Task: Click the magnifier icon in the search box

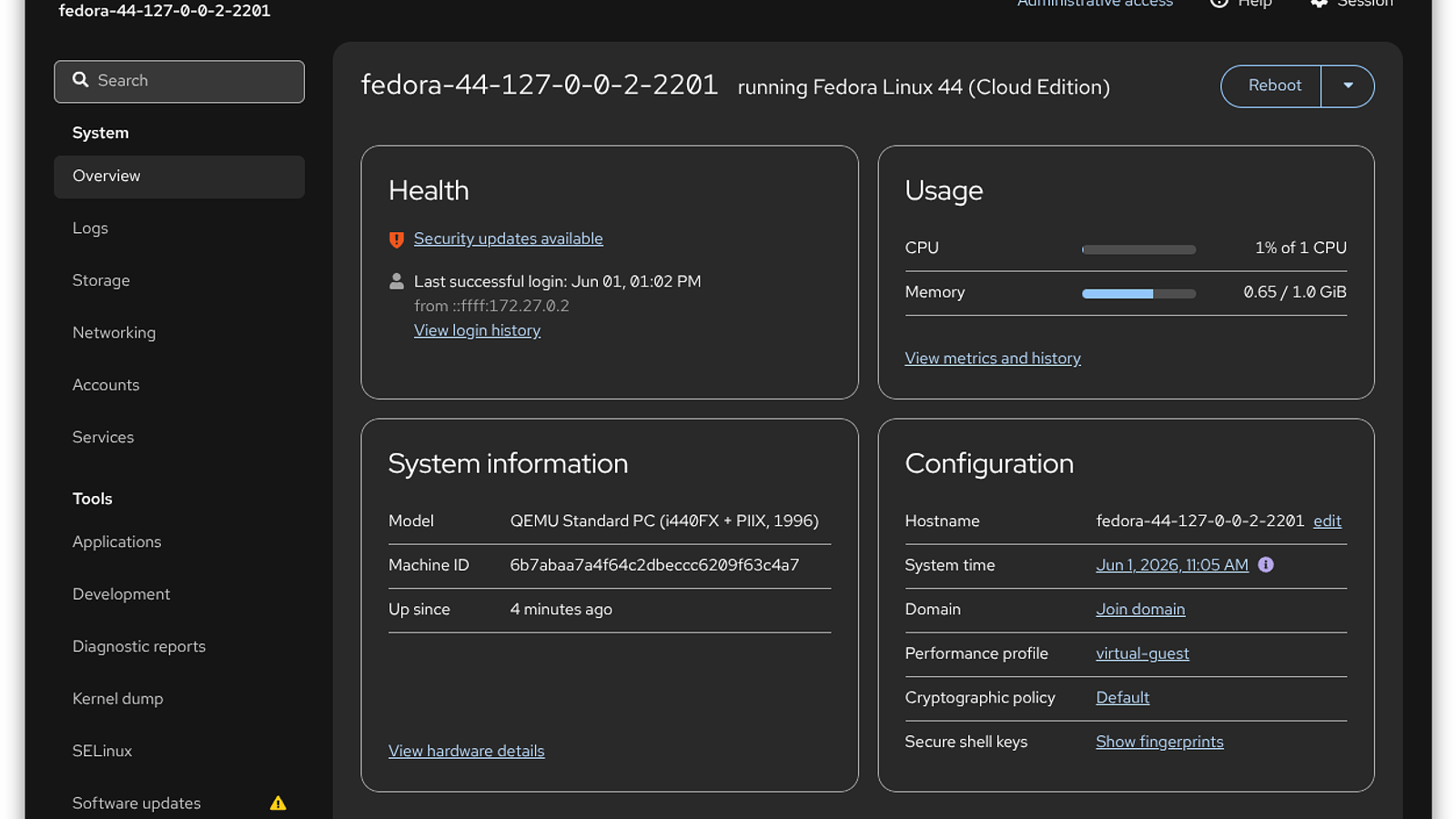Action: coord(80,80)
